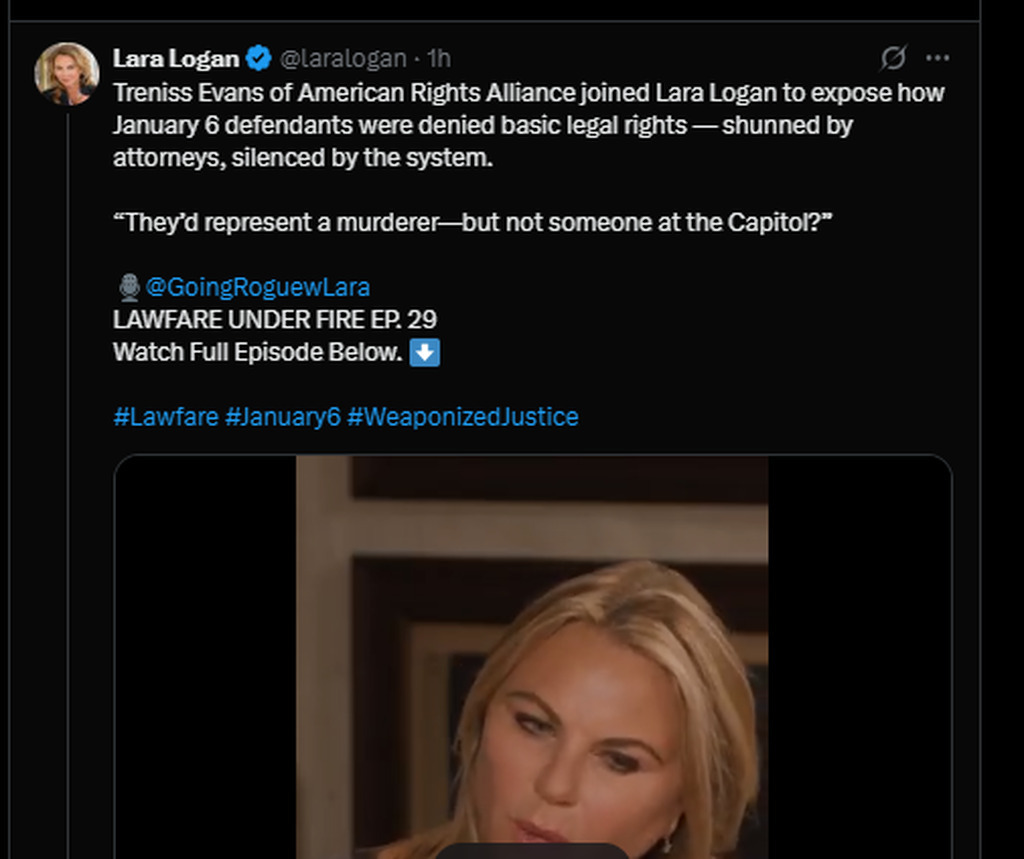1024x859 pixels.
Task: Open the @laralogan handle link
Action: click(343, 58)
